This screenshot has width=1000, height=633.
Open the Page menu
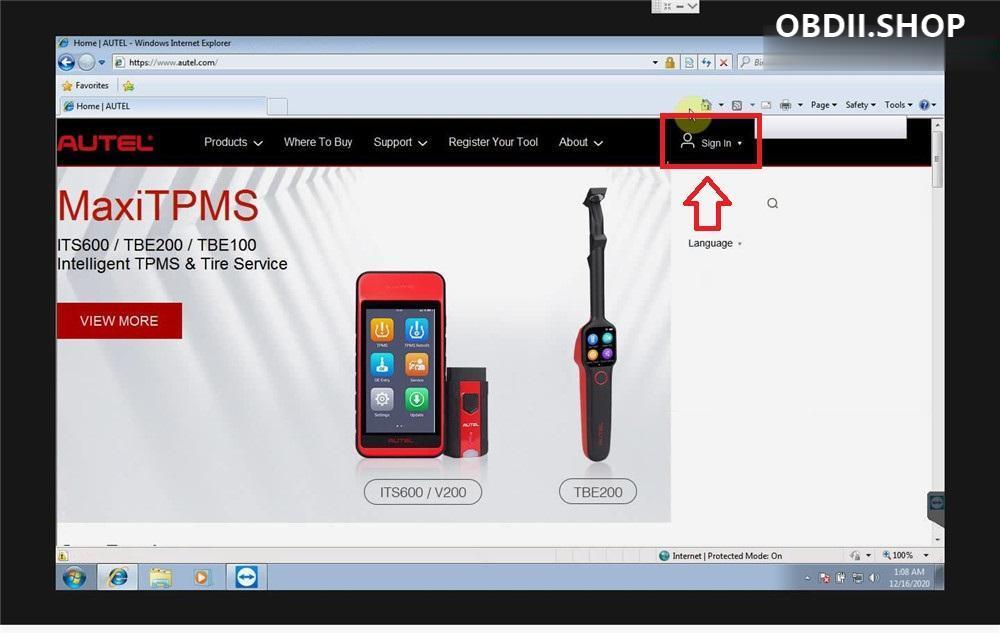point(823,105)
